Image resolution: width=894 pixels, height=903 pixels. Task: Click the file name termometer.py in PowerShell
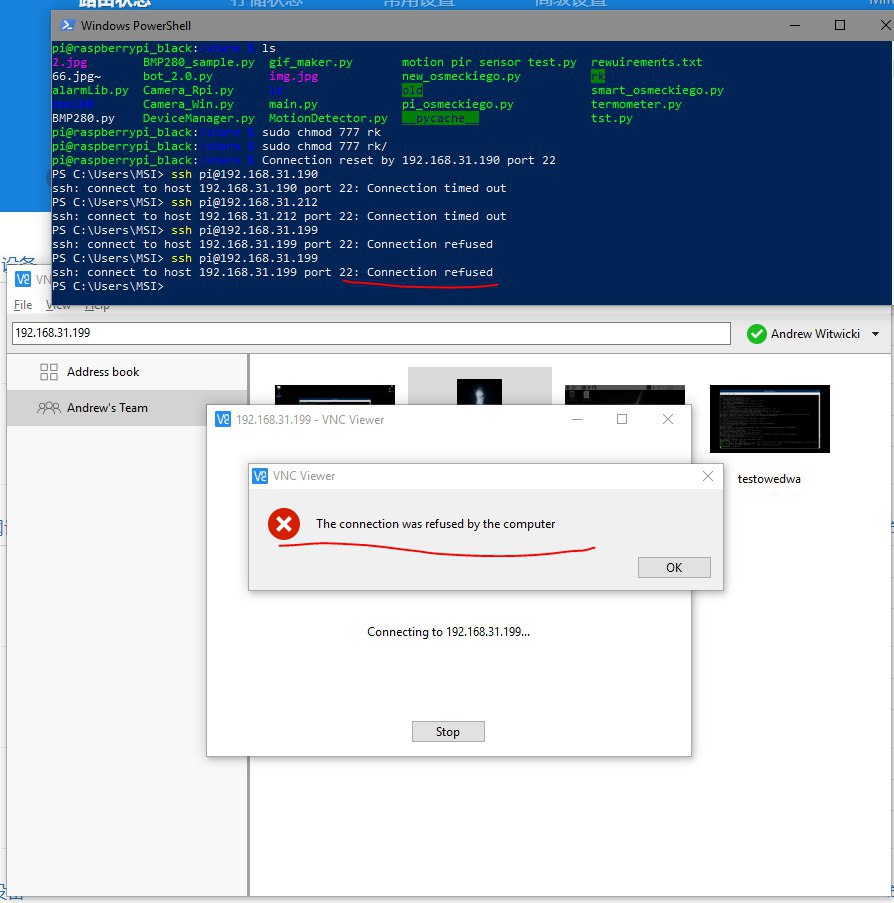(x=636, y=104)
